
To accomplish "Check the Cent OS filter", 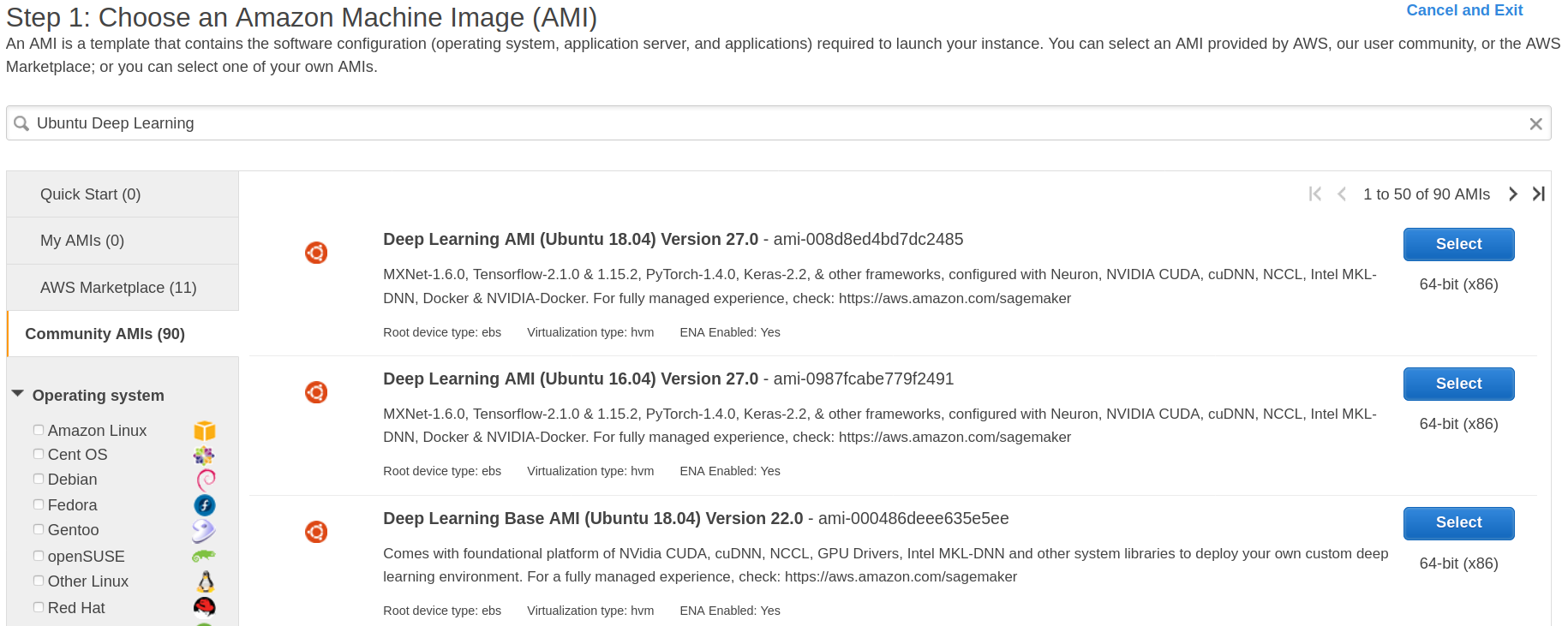I will (x=39, y=454).
